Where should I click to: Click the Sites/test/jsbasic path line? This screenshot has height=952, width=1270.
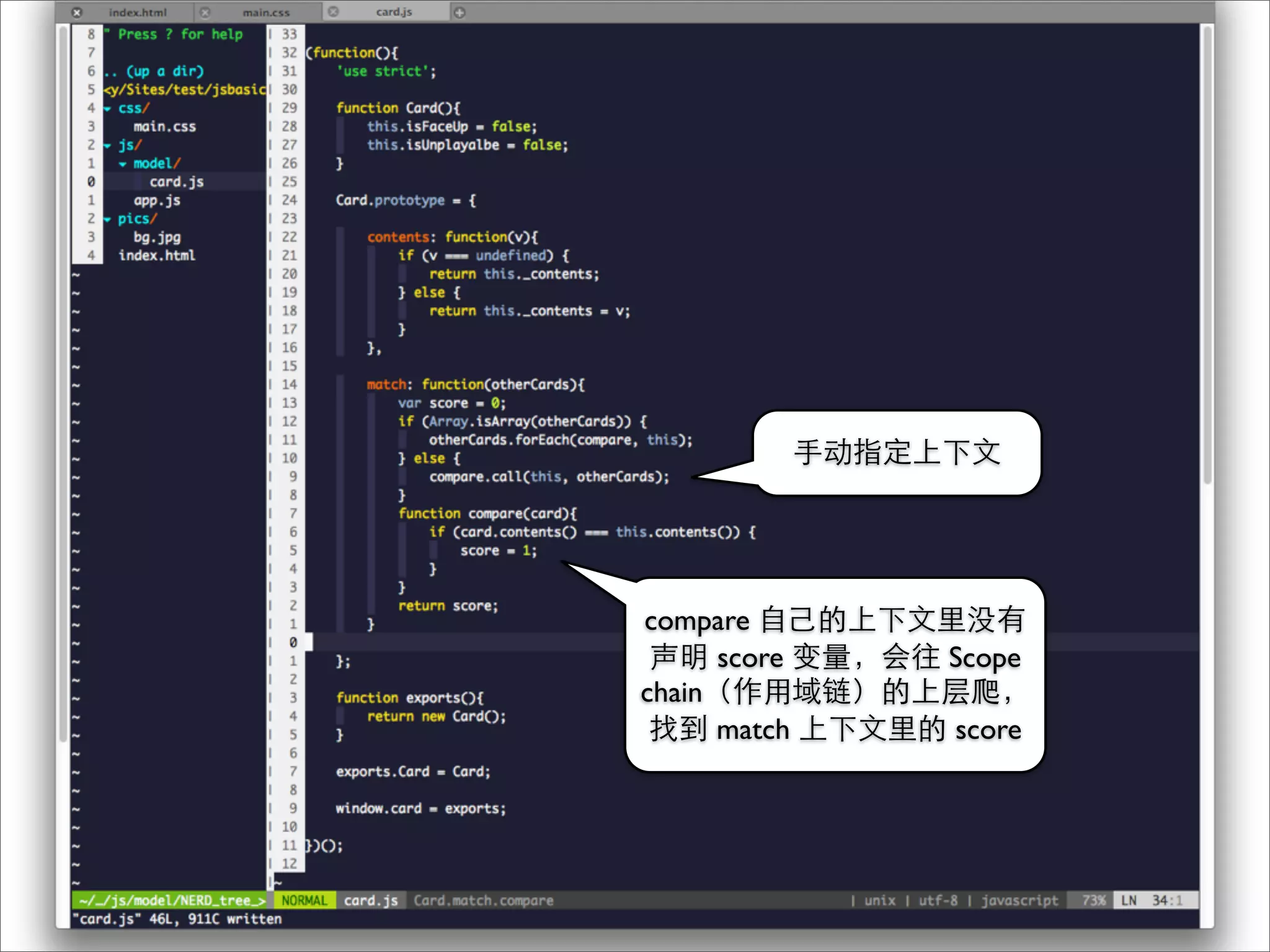(184, 90)
